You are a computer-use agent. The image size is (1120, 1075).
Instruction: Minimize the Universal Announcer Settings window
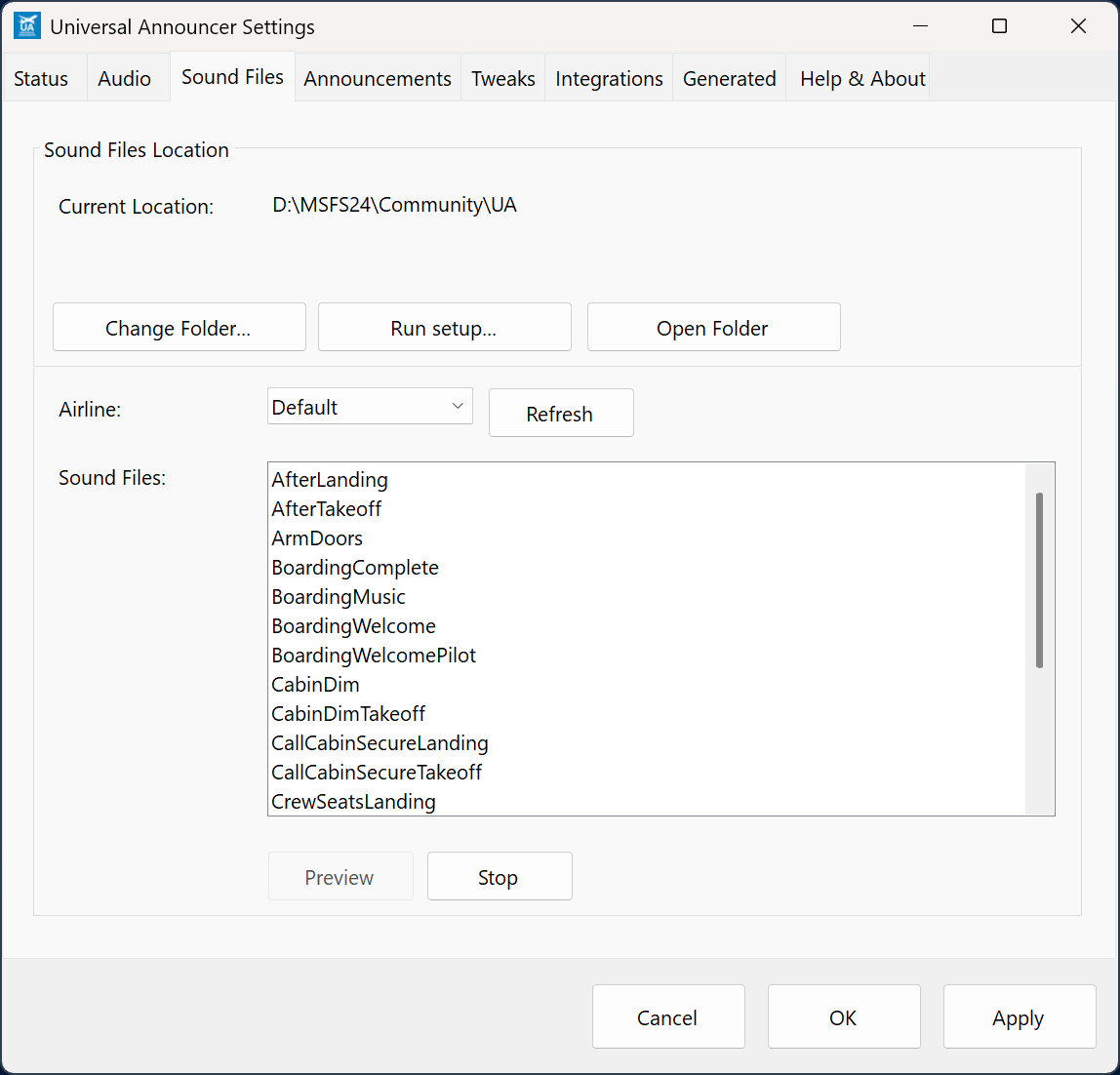(921, 26)
